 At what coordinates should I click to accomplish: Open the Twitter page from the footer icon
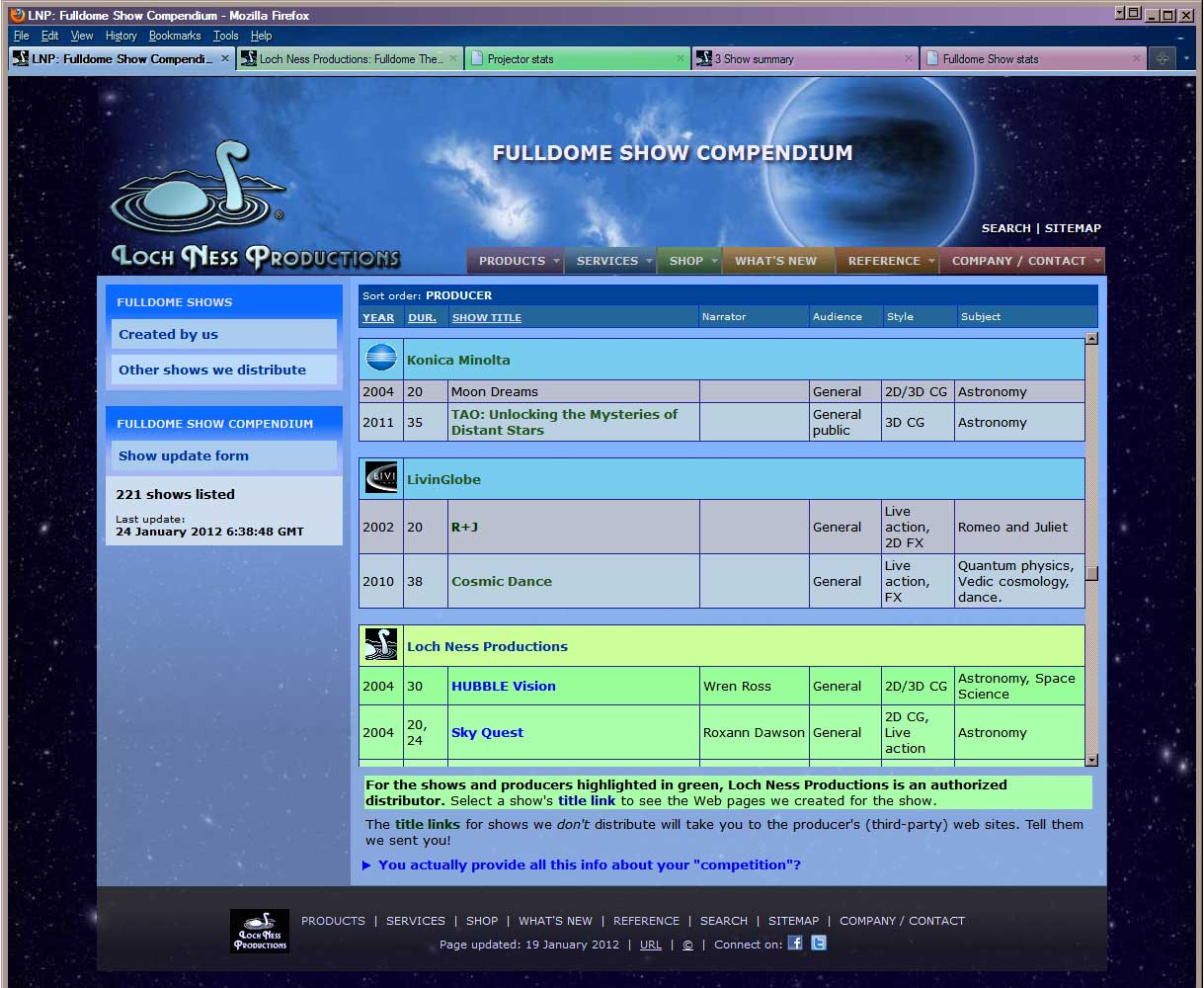click(x=819, y=944)
